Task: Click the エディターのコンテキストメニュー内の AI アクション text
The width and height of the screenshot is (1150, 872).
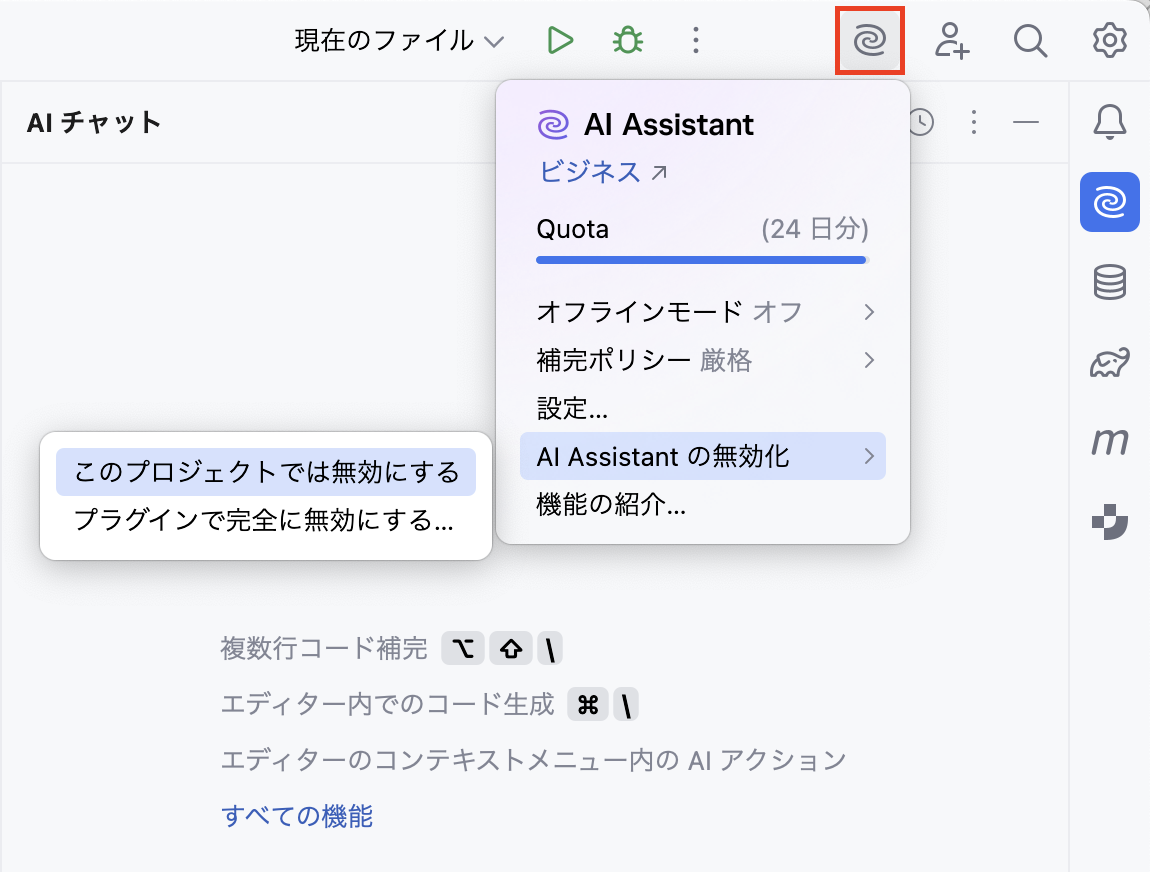Action: pos(533,760)
